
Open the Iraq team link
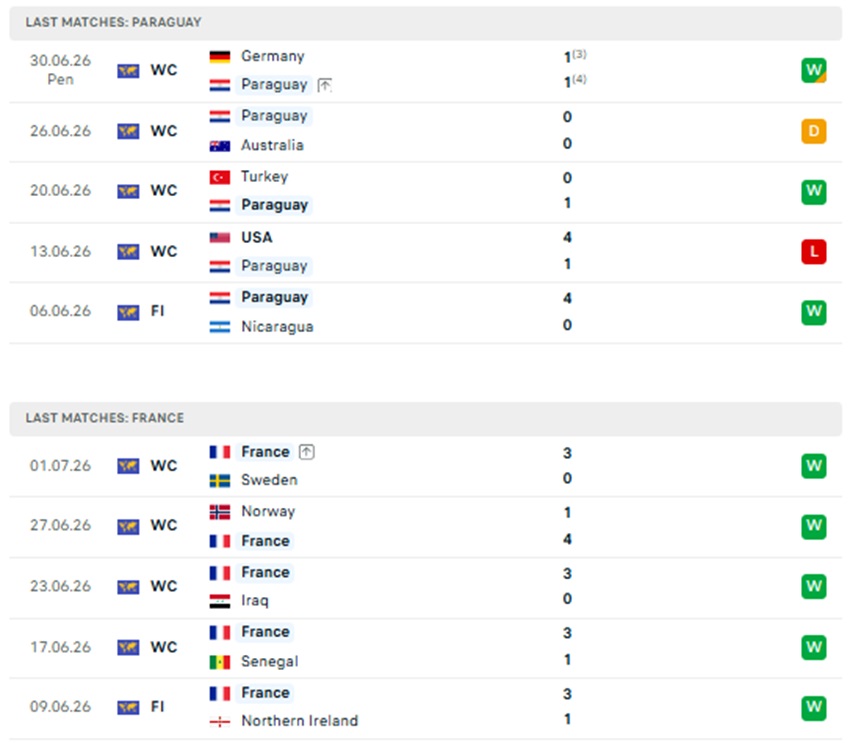click(255, 600)
